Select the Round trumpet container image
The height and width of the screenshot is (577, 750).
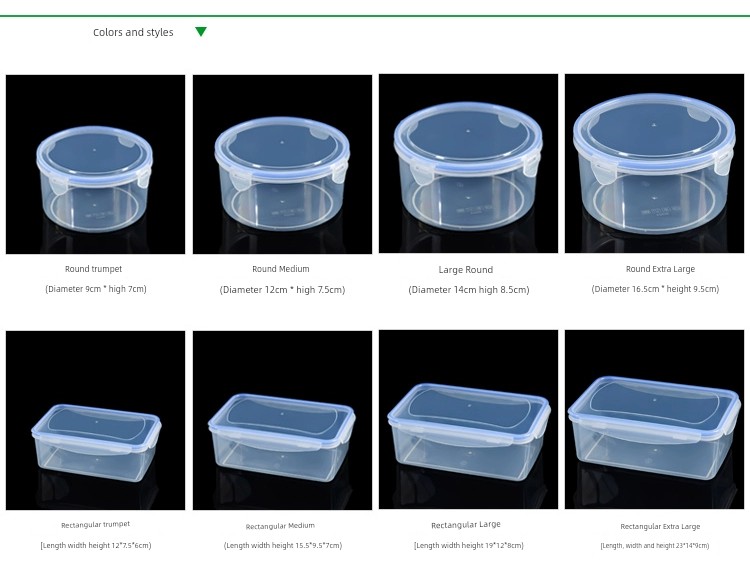[x=95, y=164]
